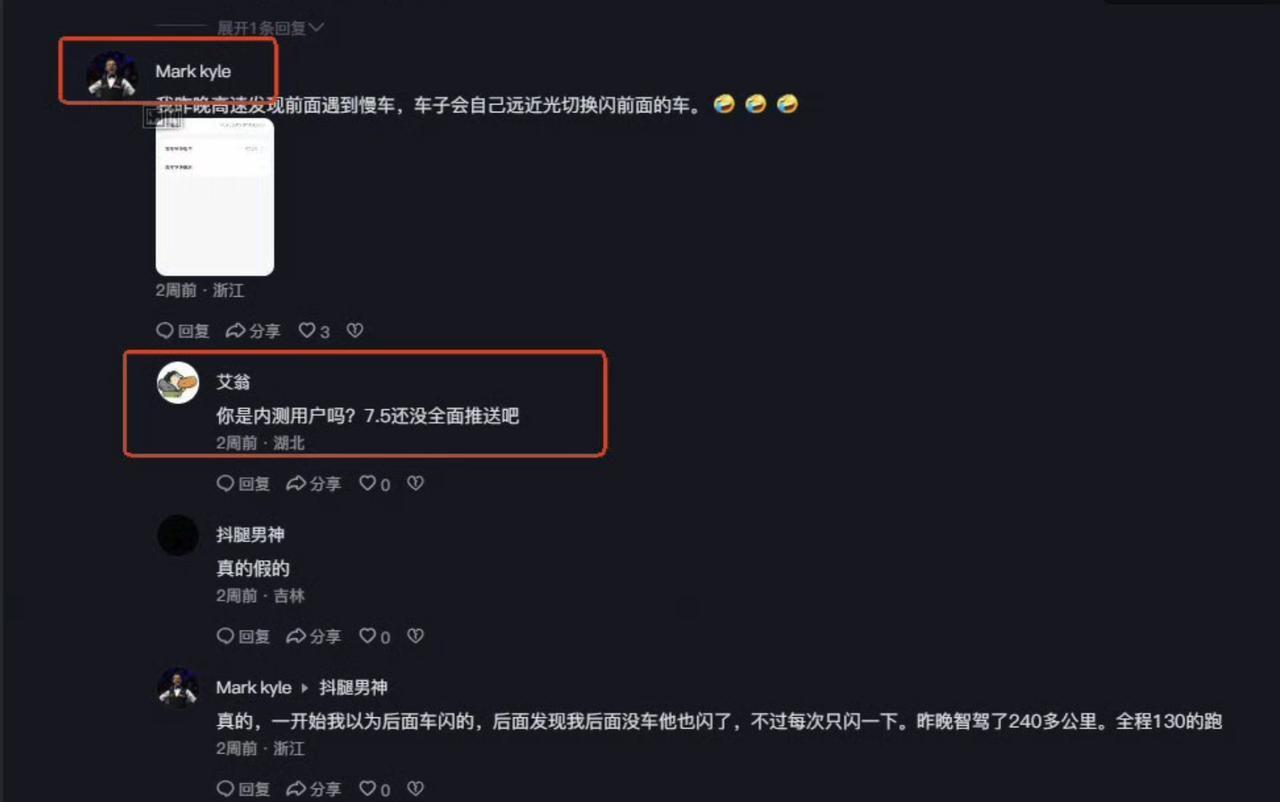Reply to 艾翁's comment
The image size is (1280, 802).
click(x=244, y=484)
